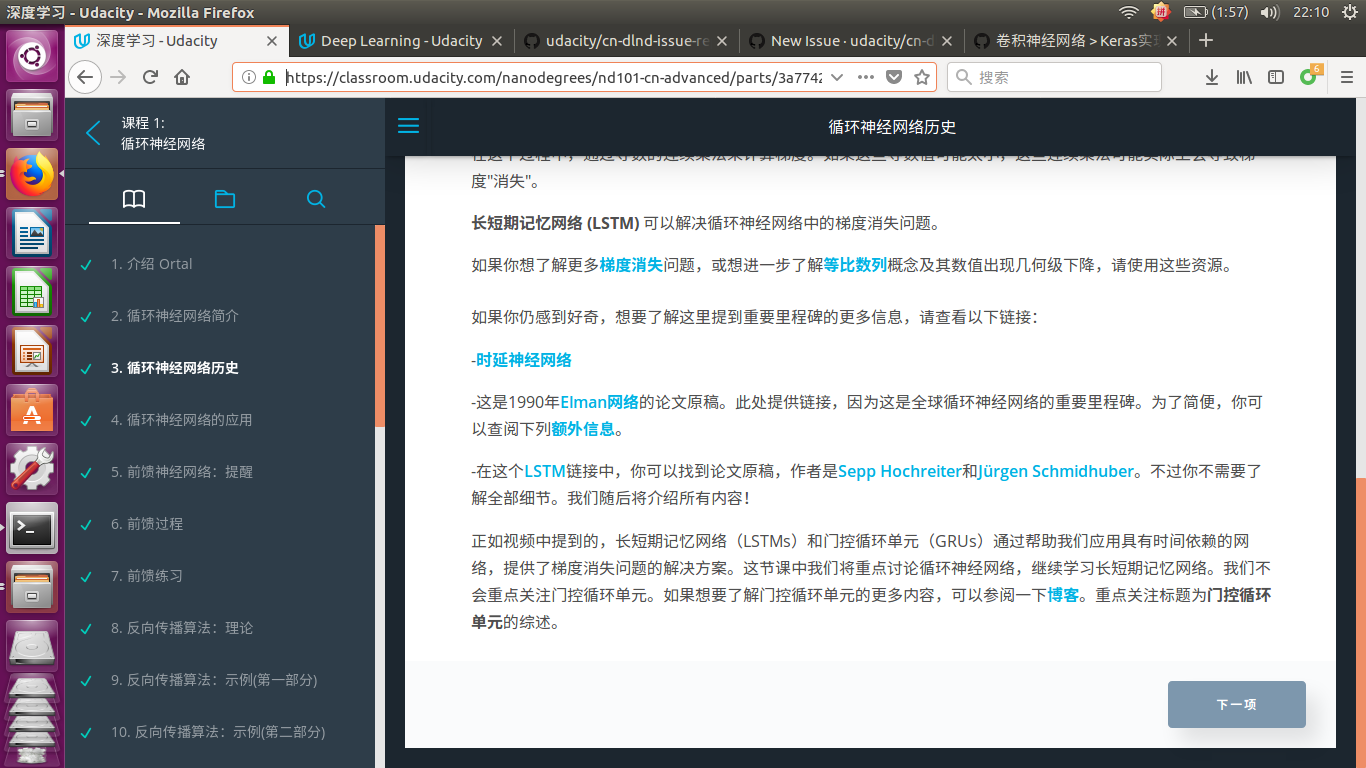This screenshot has height=768, width=1366.
Task: Collapse course navigation with the back chevron
Action: [91, 131]
